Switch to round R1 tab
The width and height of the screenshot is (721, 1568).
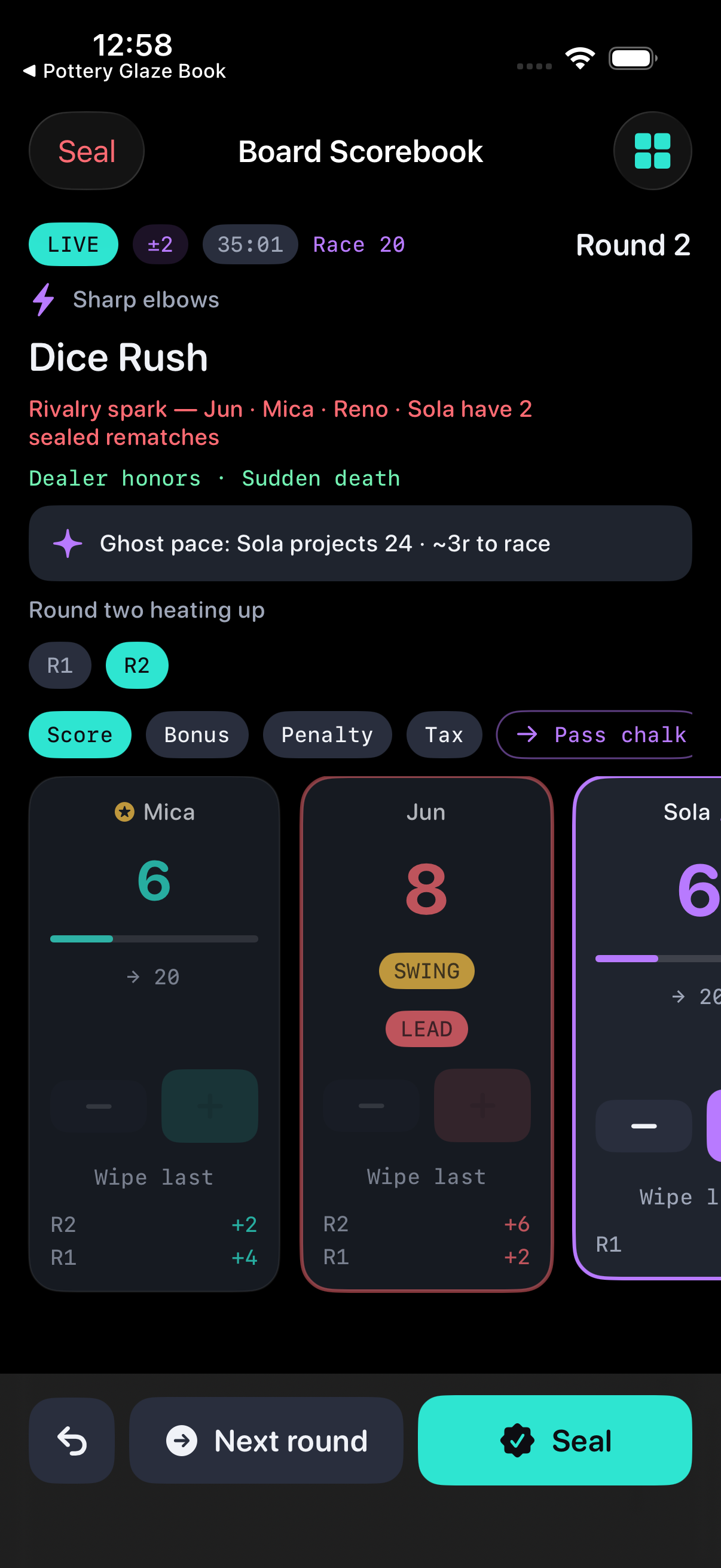coord(60,666)
